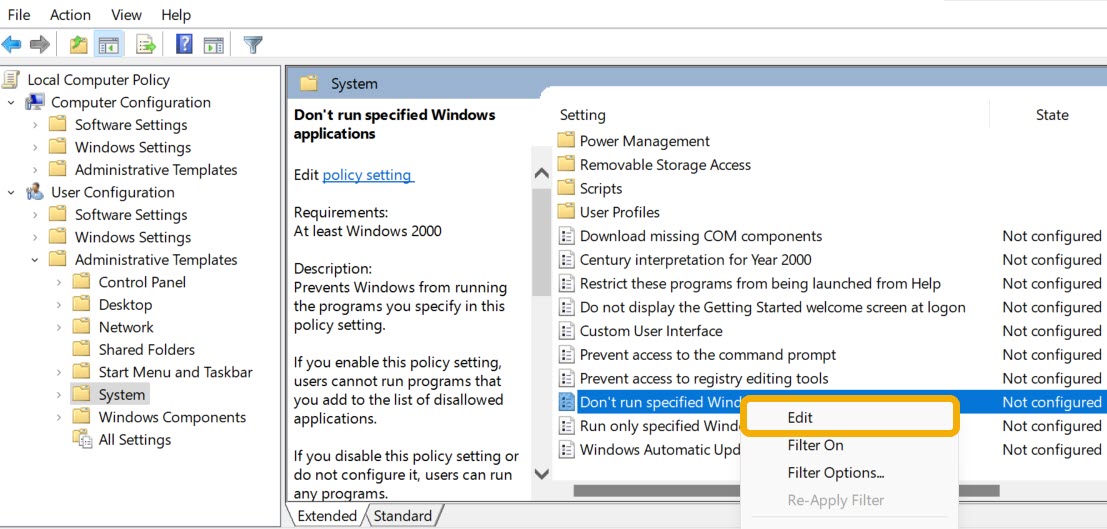Select the Control Panel tree item
Screen dimensions: 1107x529
[x=142, y=282]
